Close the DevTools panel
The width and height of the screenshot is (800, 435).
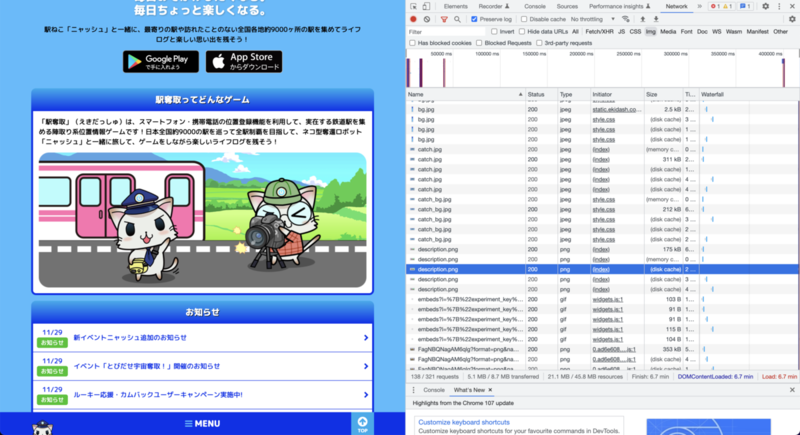point(792,6)
